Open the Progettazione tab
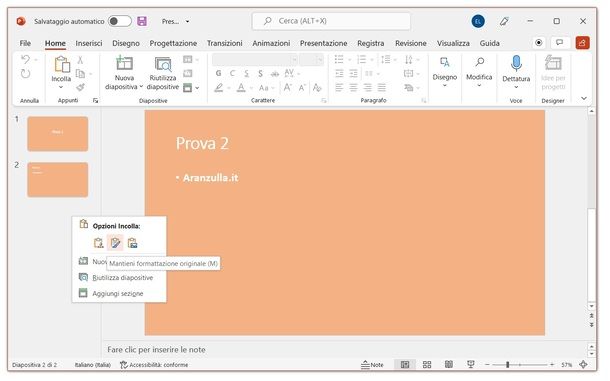Image resolution: width=610 pixels, height=381 pixels. [x=173, y=43]
